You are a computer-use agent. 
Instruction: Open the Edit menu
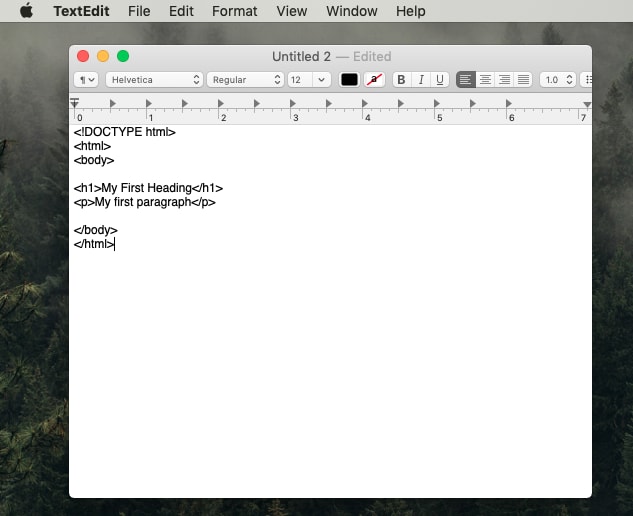click(x=181, y=11)
